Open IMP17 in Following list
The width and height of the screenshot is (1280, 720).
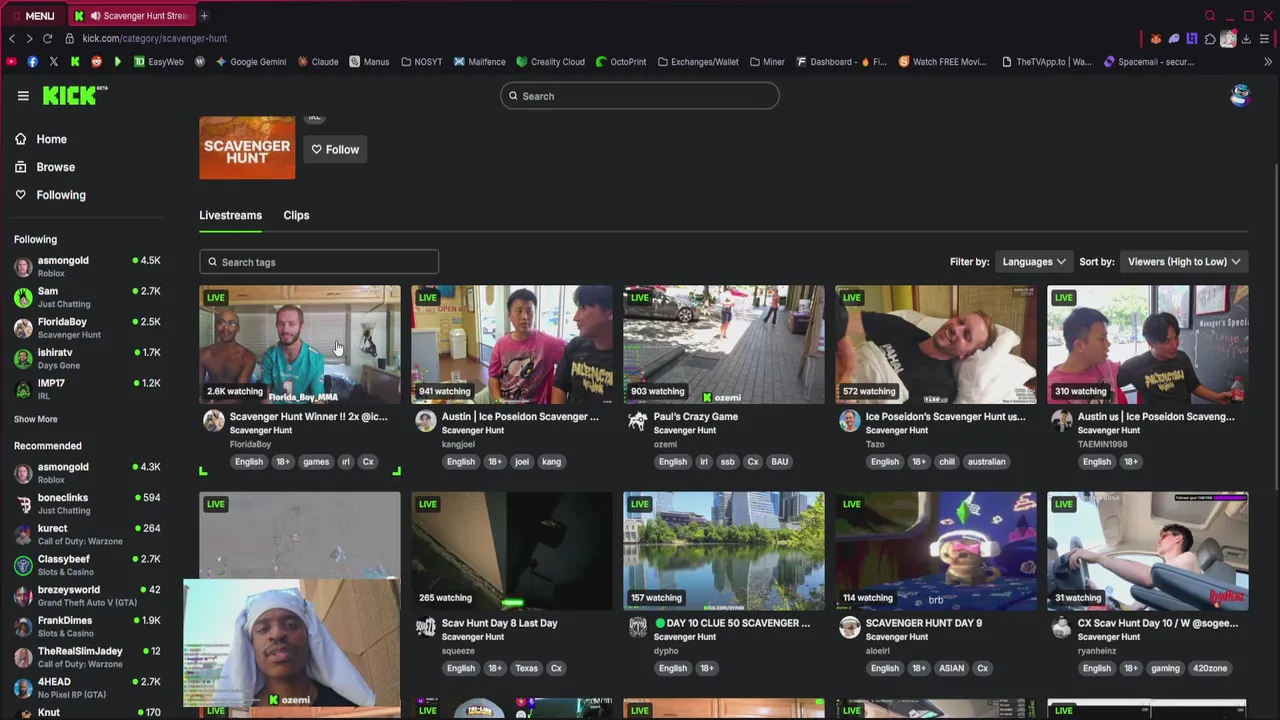click(x=87, y=389)
